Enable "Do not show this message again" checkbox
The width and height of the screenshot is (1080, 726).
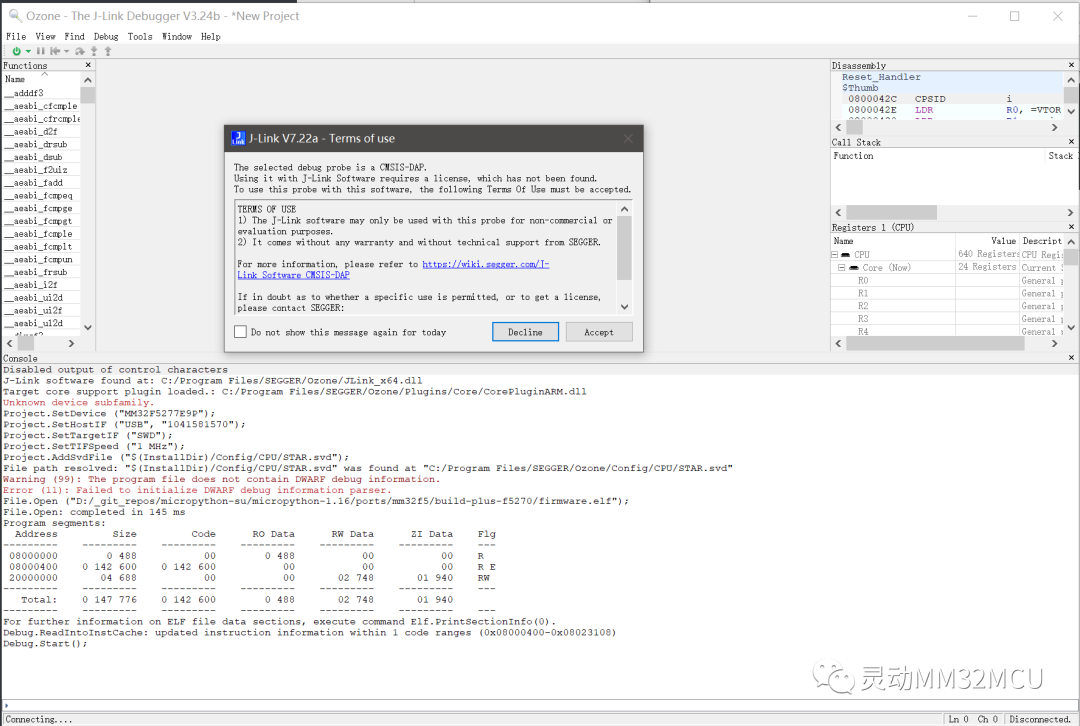(x=240, y=332)
